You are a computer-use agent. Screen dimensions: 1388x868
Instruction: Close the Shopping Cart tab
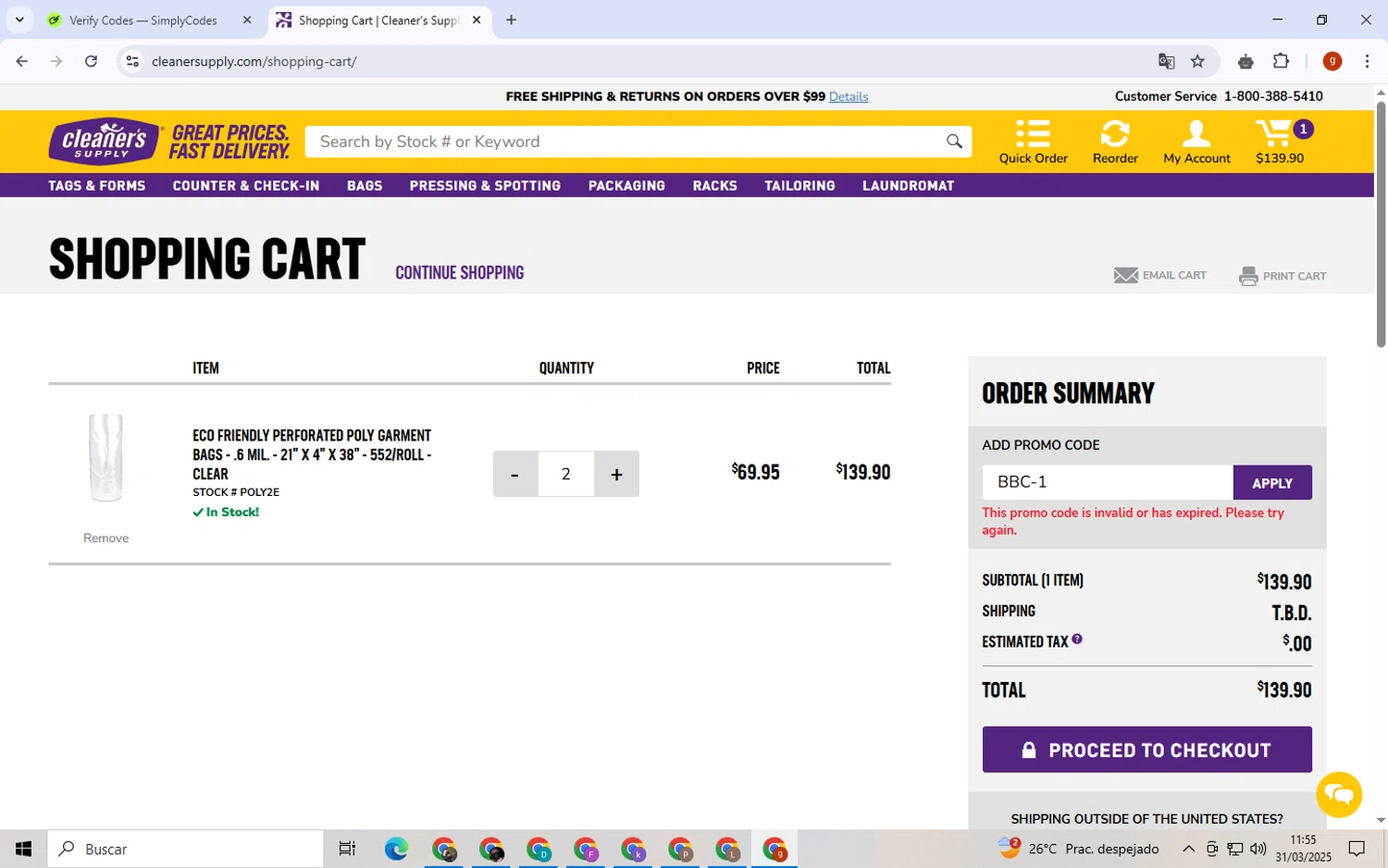click(x=477, y=19)
